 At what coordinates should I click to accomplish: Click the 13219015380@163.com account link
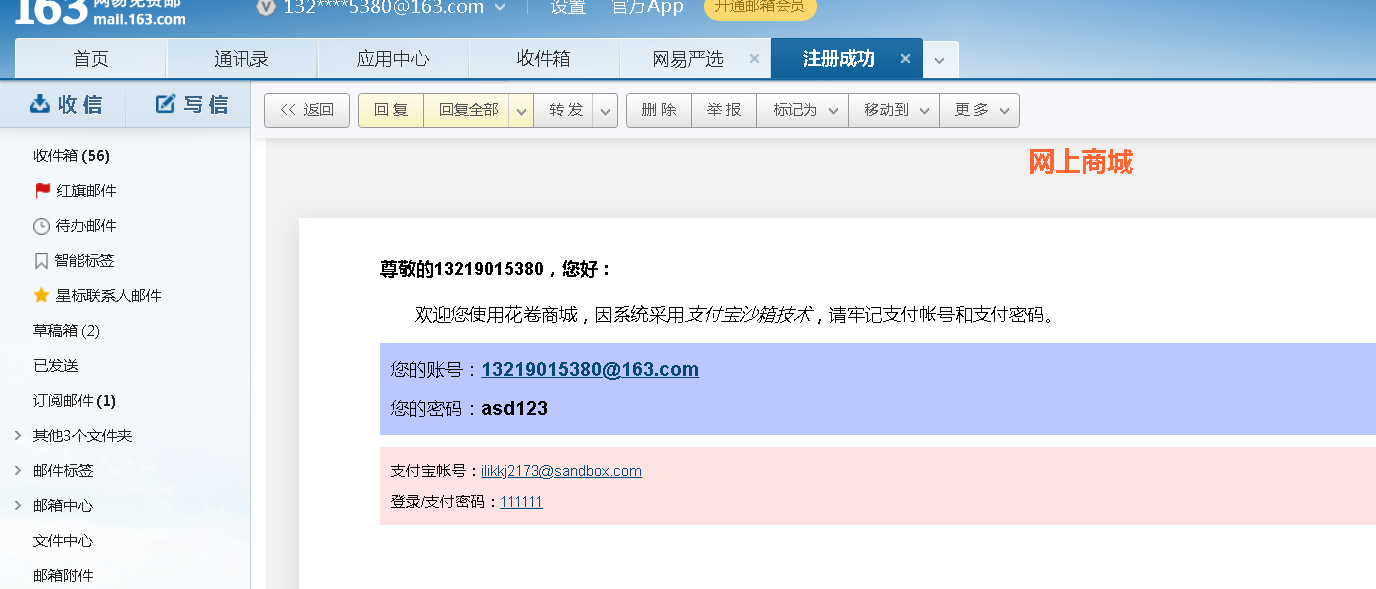click(590, 370)
